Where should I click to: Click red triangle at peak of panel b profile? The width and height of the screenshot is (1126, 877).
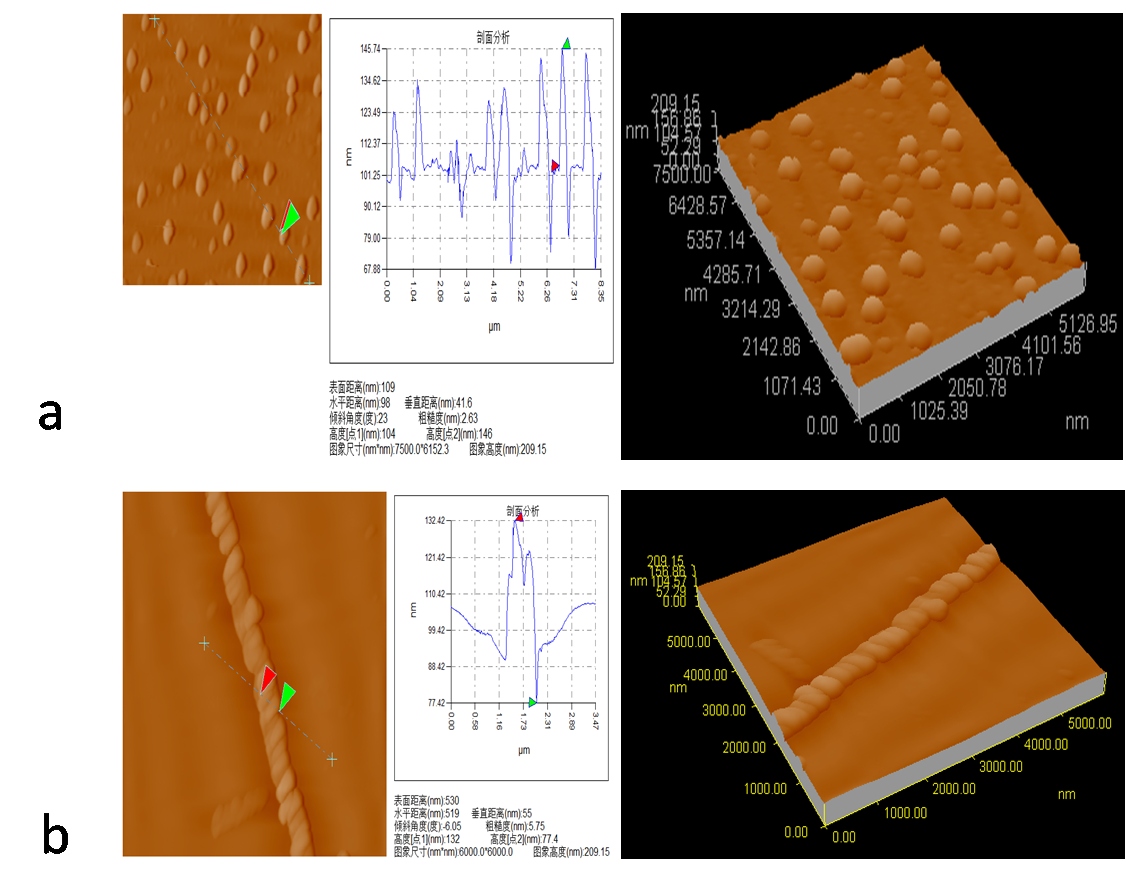tap(519, 517)
